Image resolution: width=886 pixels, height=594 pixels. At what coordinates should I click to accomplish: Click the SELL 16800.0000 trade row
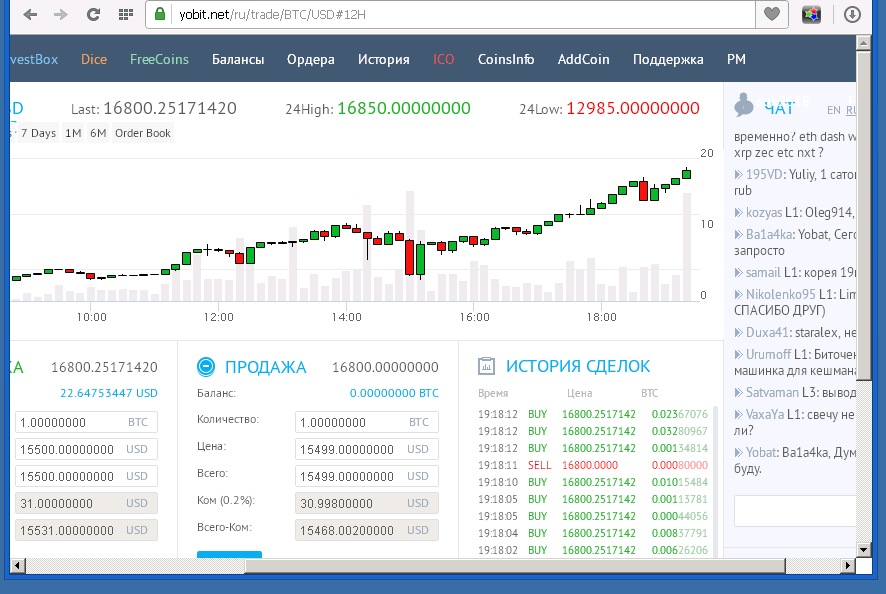593,465
